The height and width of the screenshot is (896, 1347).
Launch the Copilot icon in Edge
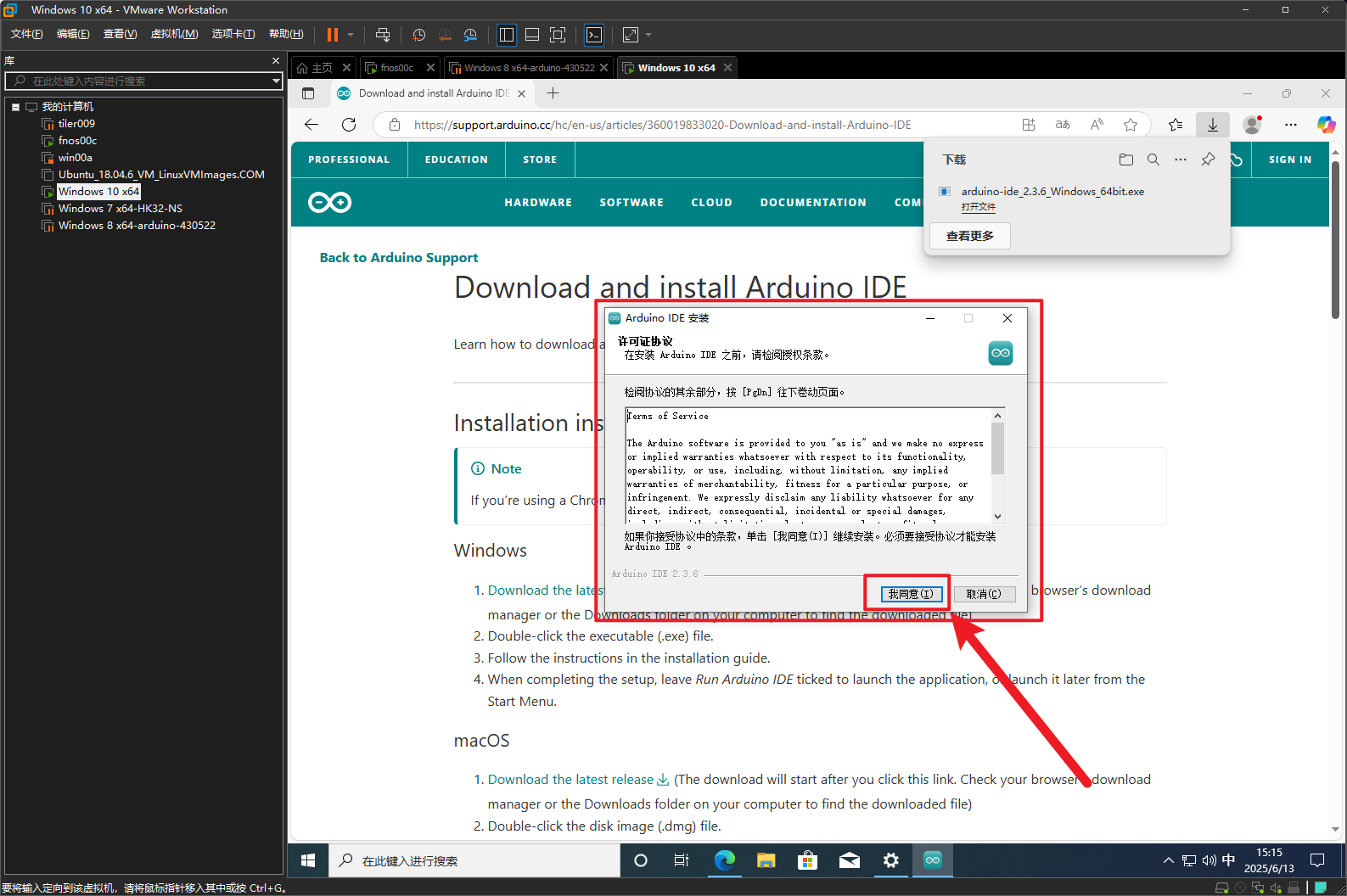1326,125
